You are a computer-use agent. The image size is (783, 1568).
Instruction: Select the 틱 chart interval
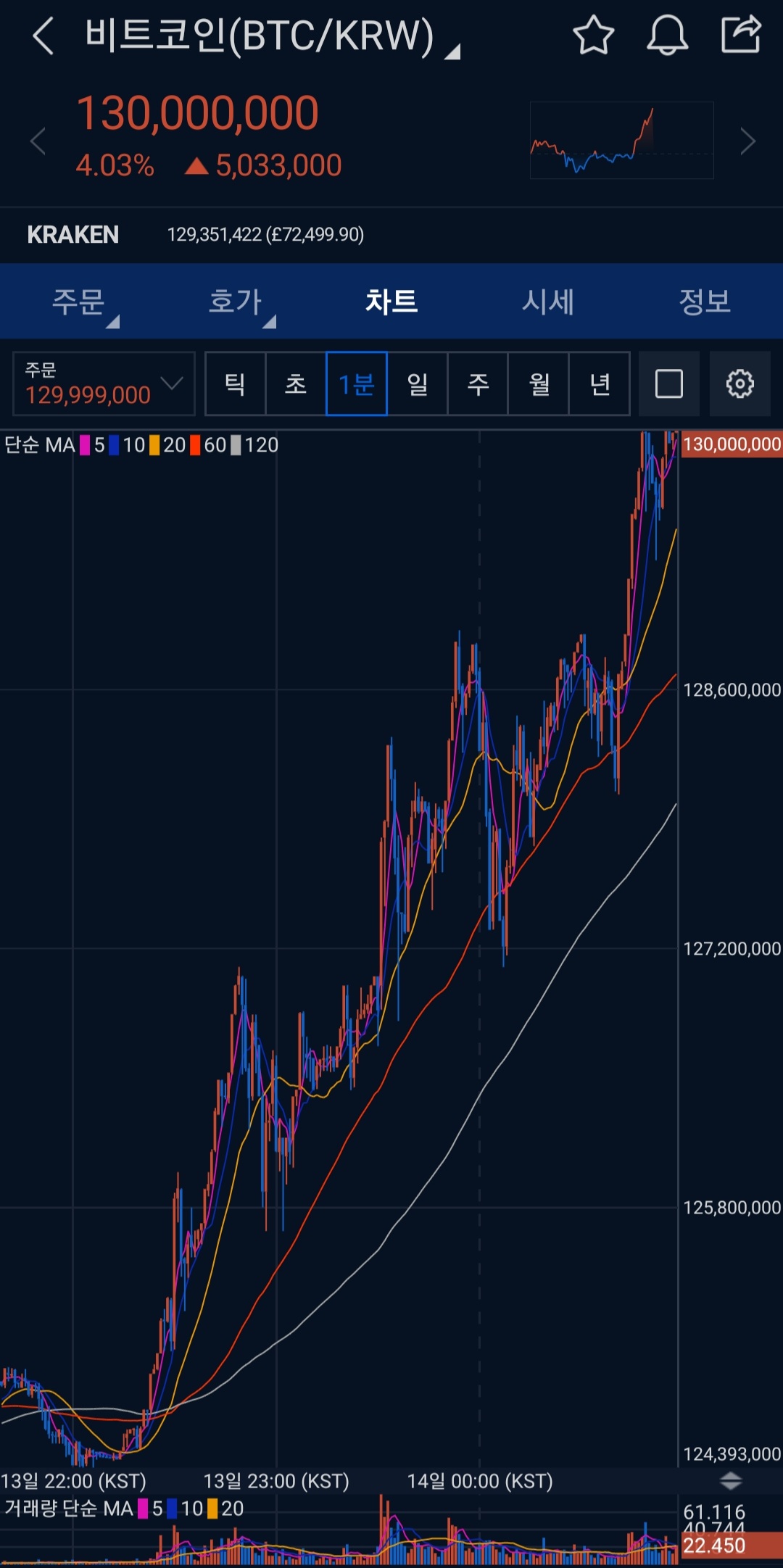click(x=235, y=383)
